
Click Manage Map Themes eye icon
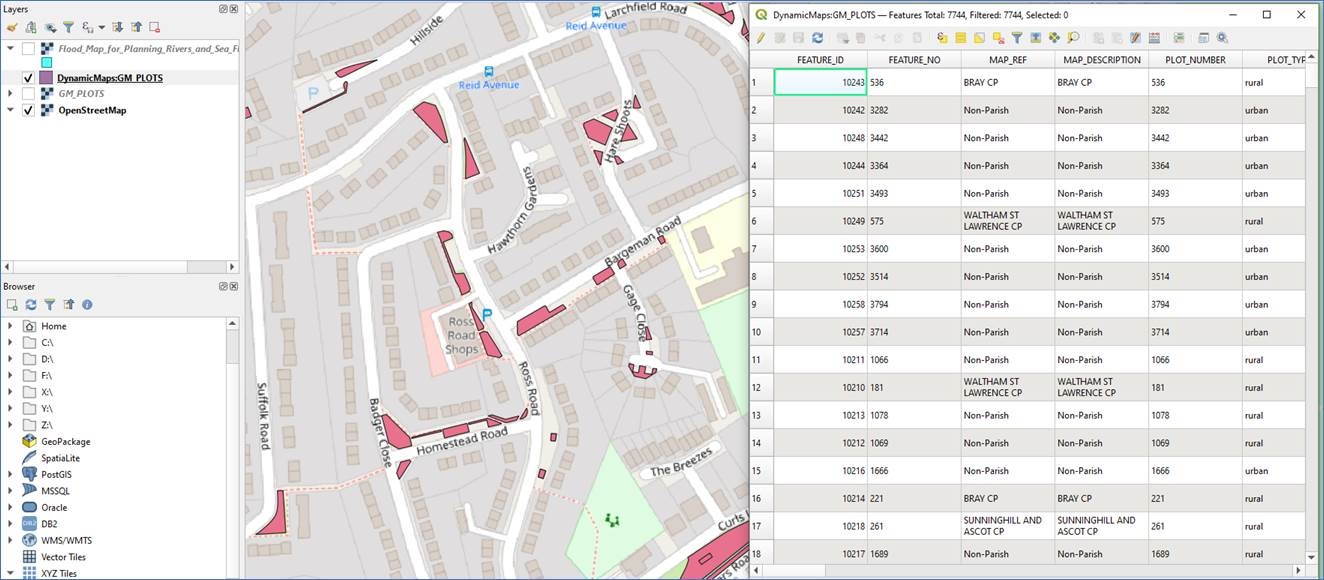point(51,28)
